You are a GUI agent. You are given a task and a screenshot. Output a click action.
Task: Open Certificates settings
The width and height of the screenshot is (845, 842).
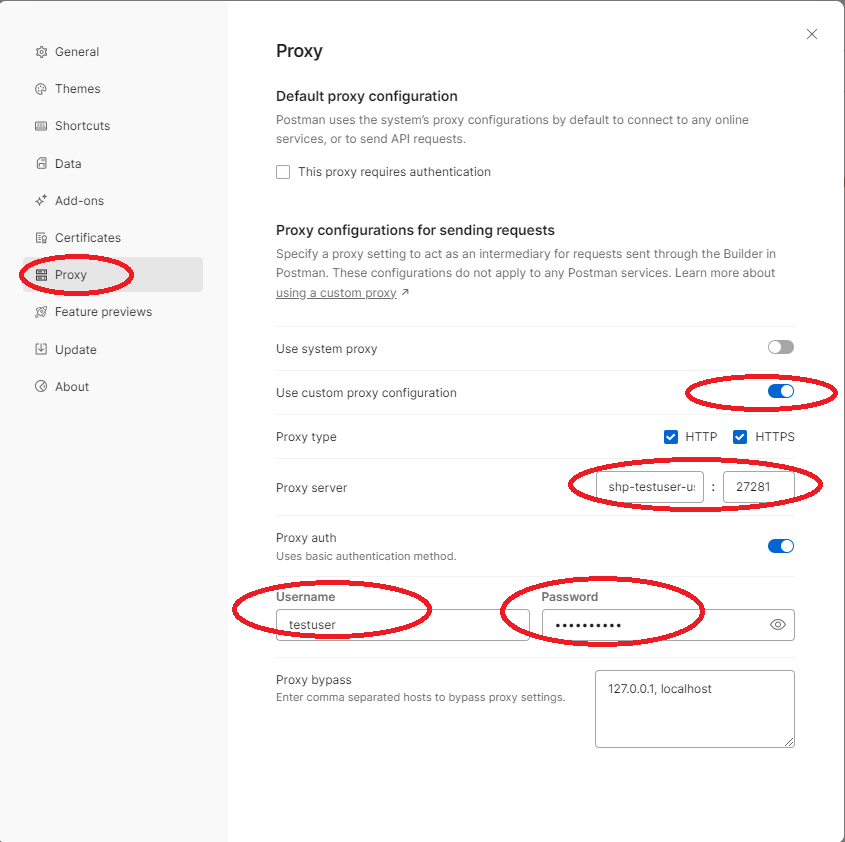pos(113,238)
